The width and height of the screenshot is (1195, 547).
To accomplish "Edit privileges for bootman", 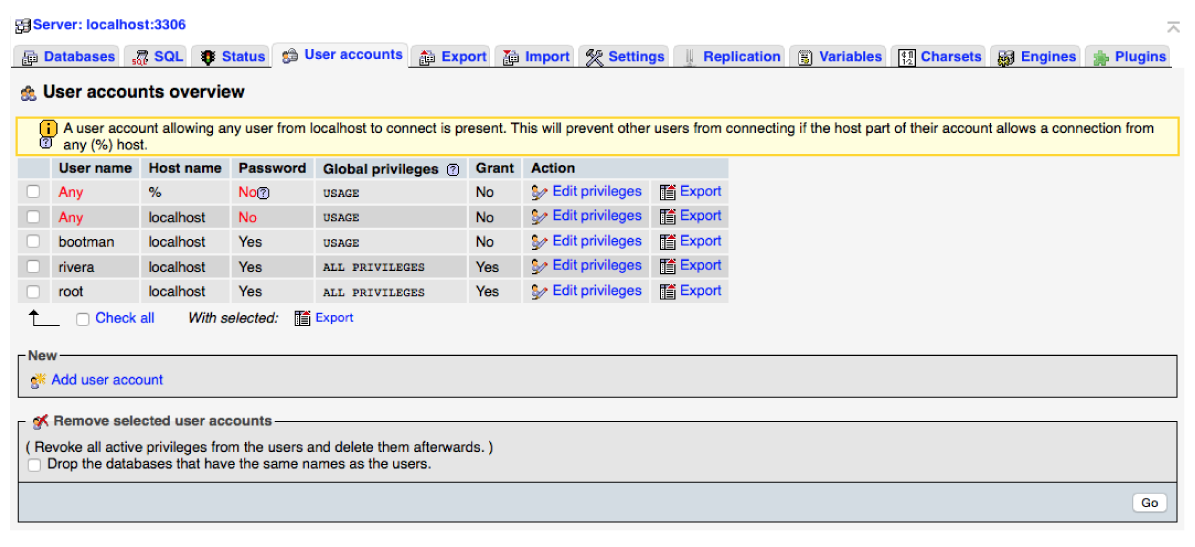I will pyautogui.click(x=597, y=241).
